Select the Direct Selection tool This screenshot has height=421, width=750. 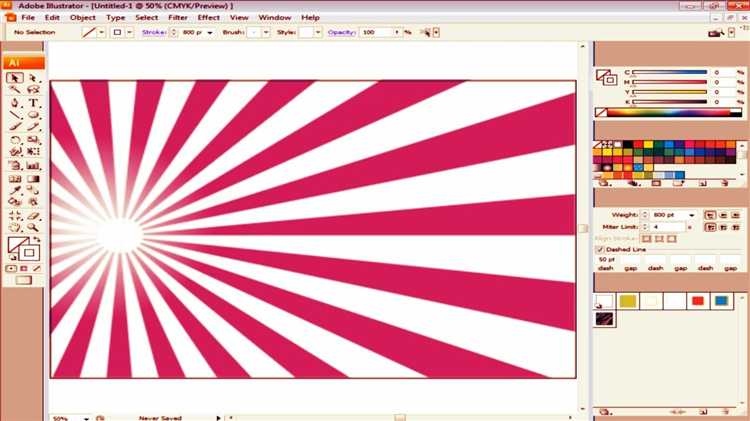click(33, 78)
